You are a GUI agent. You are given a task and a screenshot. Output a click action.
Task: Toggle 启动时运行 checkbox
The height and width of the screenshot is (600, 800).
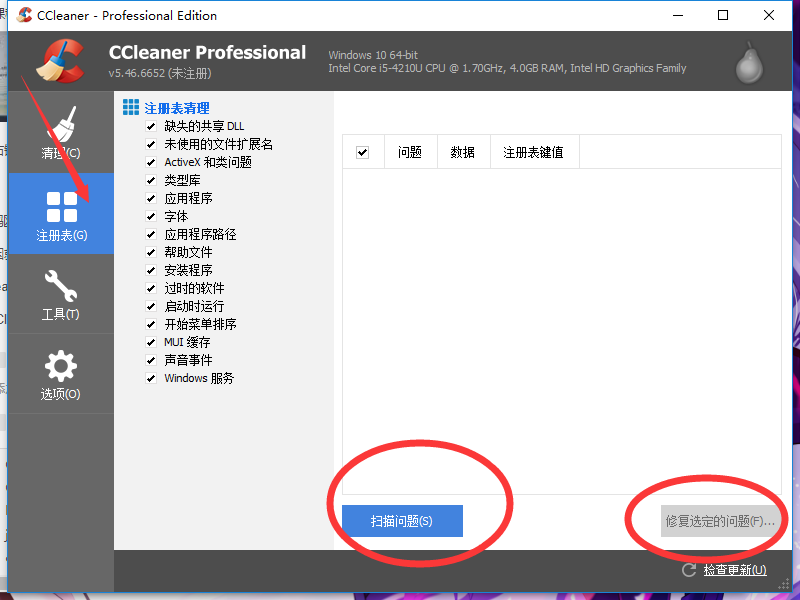coord(151,306)
